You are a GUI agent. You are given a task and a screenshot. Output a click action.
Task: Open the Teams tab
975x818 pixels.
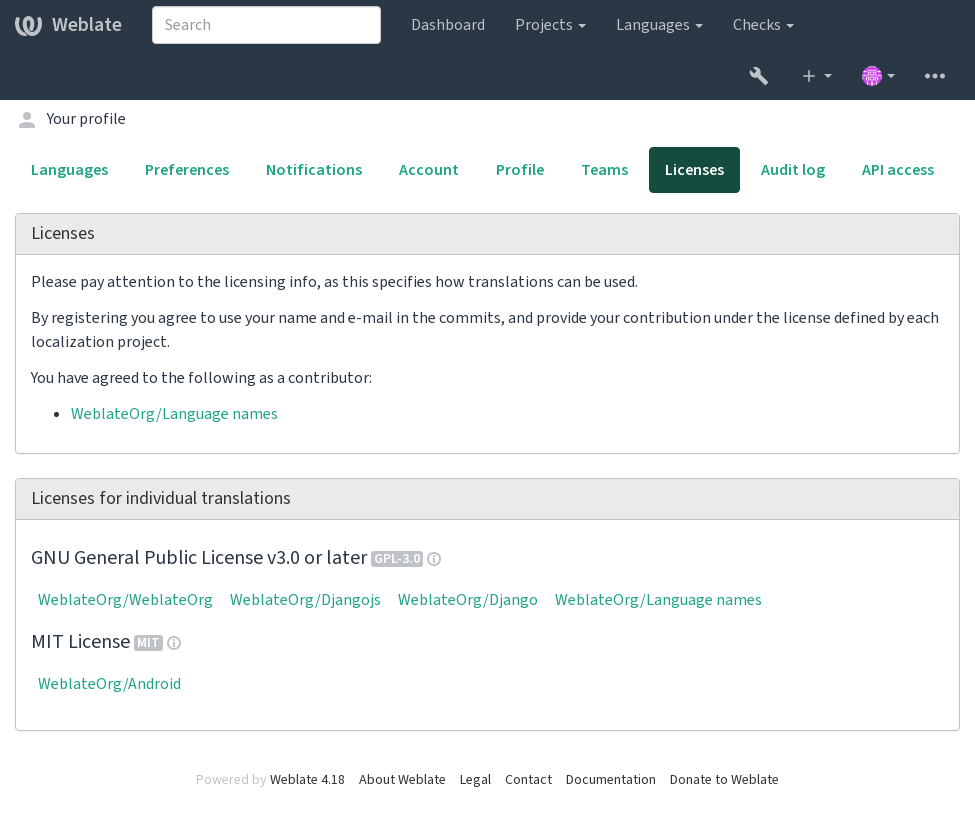(604, 170)
